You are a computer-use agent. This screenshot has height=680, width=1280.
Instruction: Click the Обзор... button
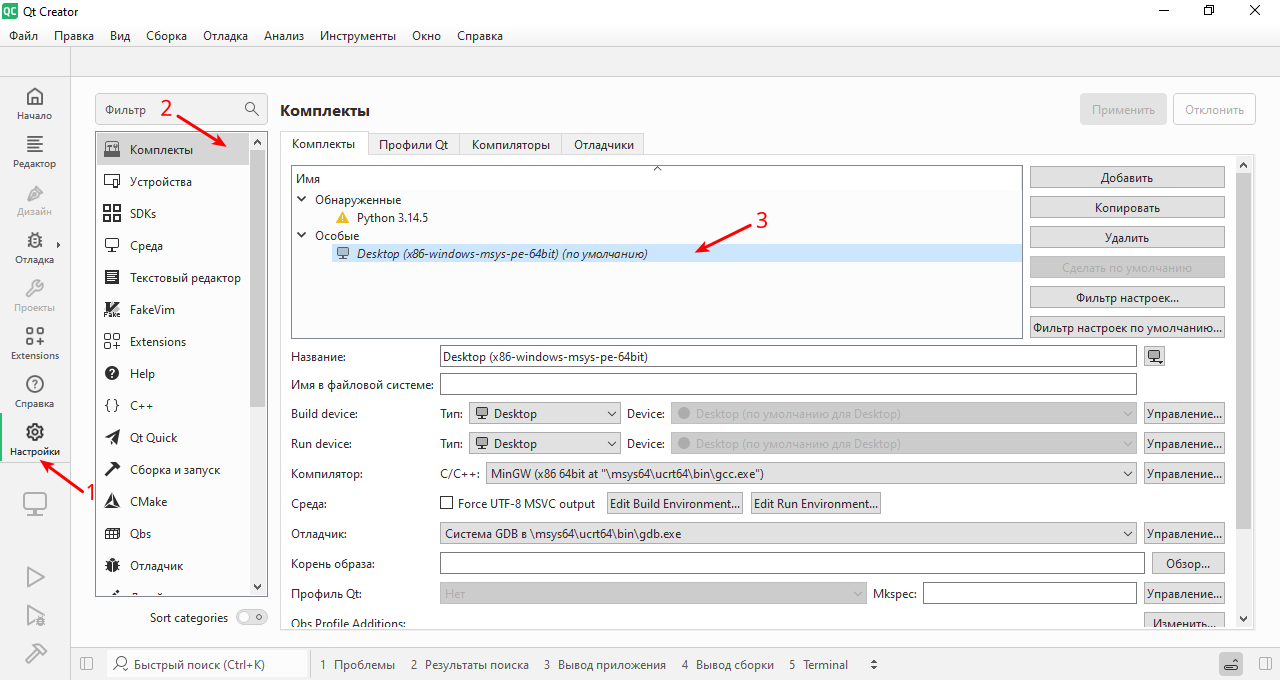click(x=1188, y=564)
